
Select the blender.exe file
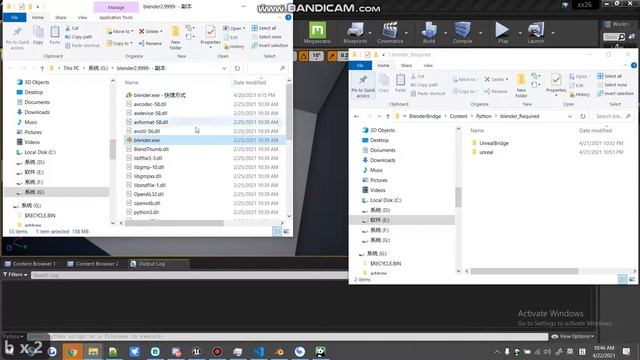pos(147,140)
